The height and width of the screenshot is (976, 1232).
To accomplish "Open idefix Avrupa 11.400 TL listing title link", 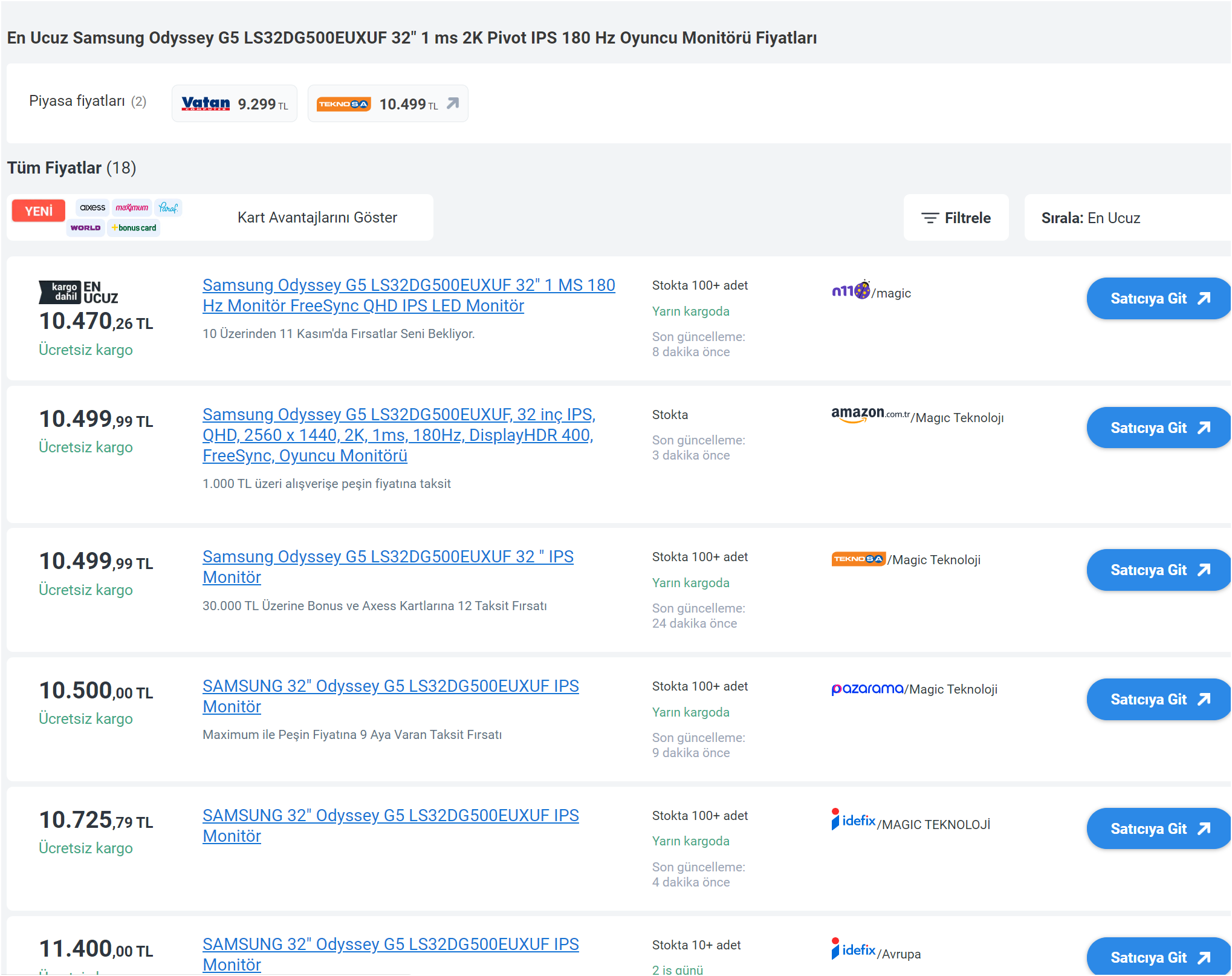I will coord(391,954).
